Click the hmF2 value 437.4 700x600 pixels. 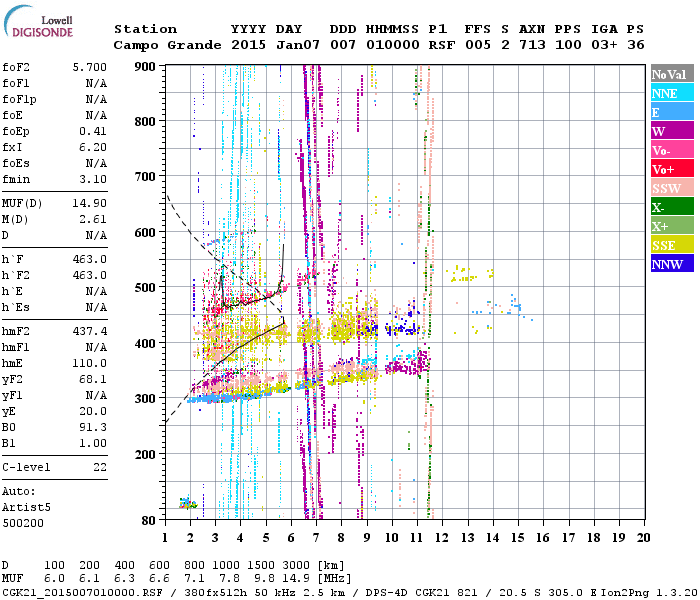tap(89, 331)
